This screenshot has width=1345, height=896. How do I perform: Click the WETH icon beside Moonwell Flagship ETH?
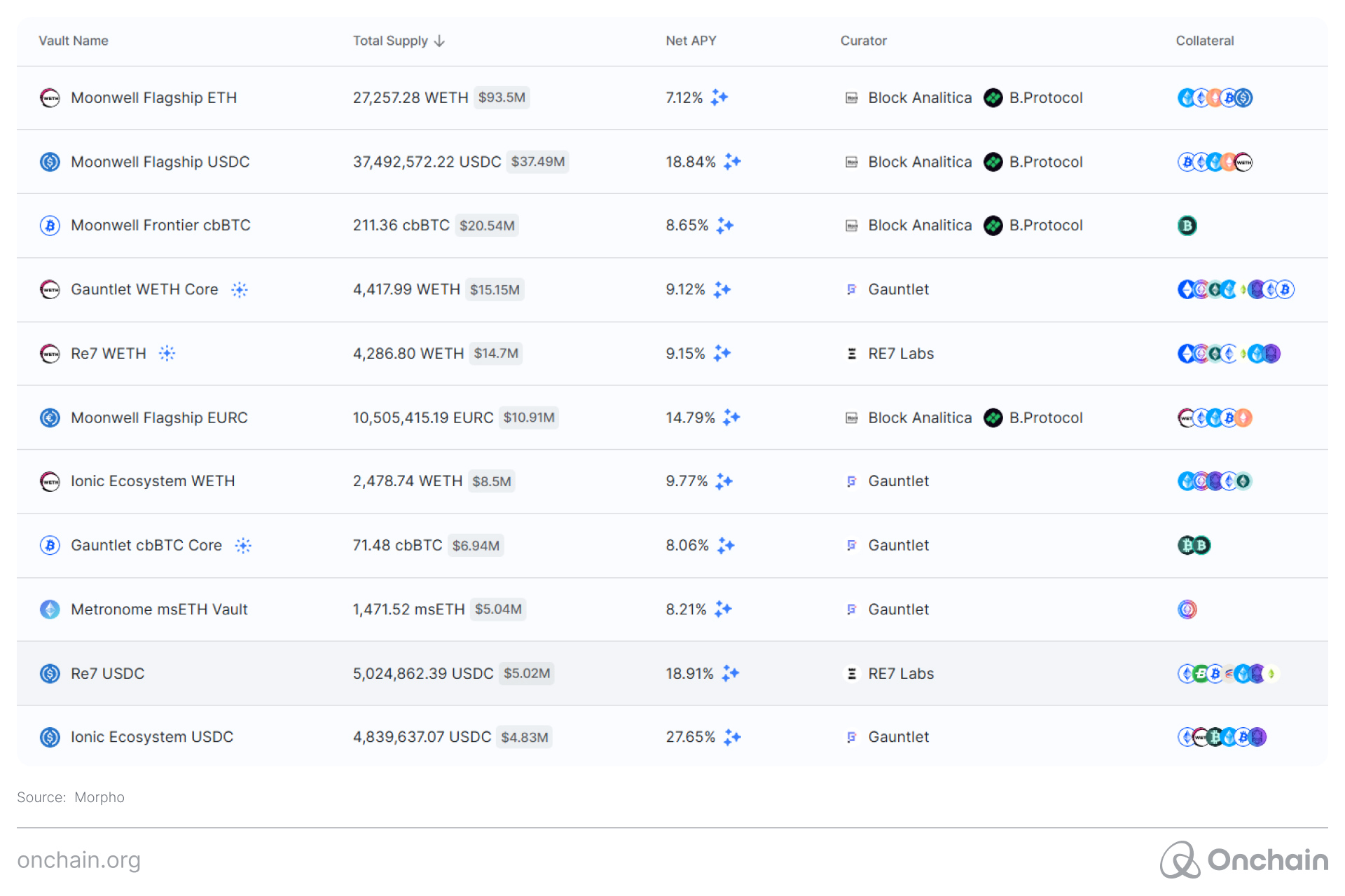click(50, 97)
